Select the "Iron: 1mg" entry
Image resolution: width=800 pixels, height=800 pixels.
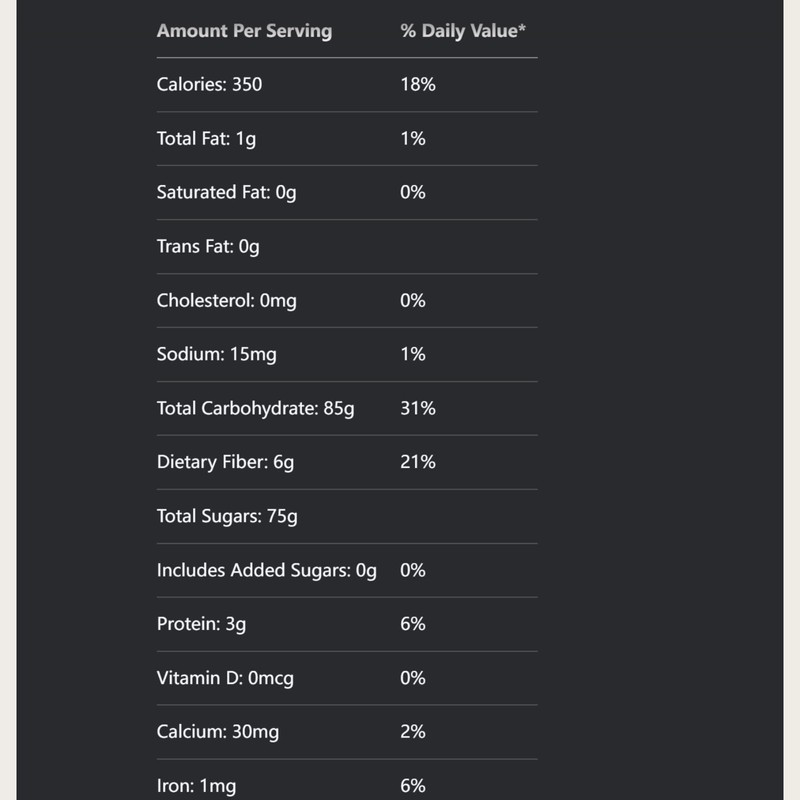coord(196,786)
